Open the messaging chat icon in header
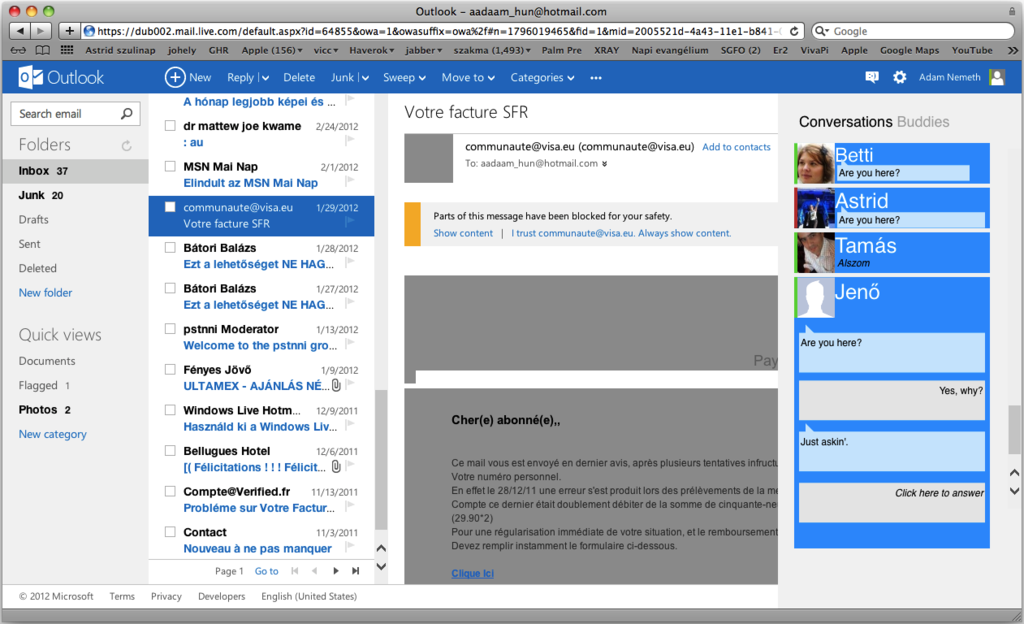Screen dimensions: 1024x624 [x=872, y=77]
